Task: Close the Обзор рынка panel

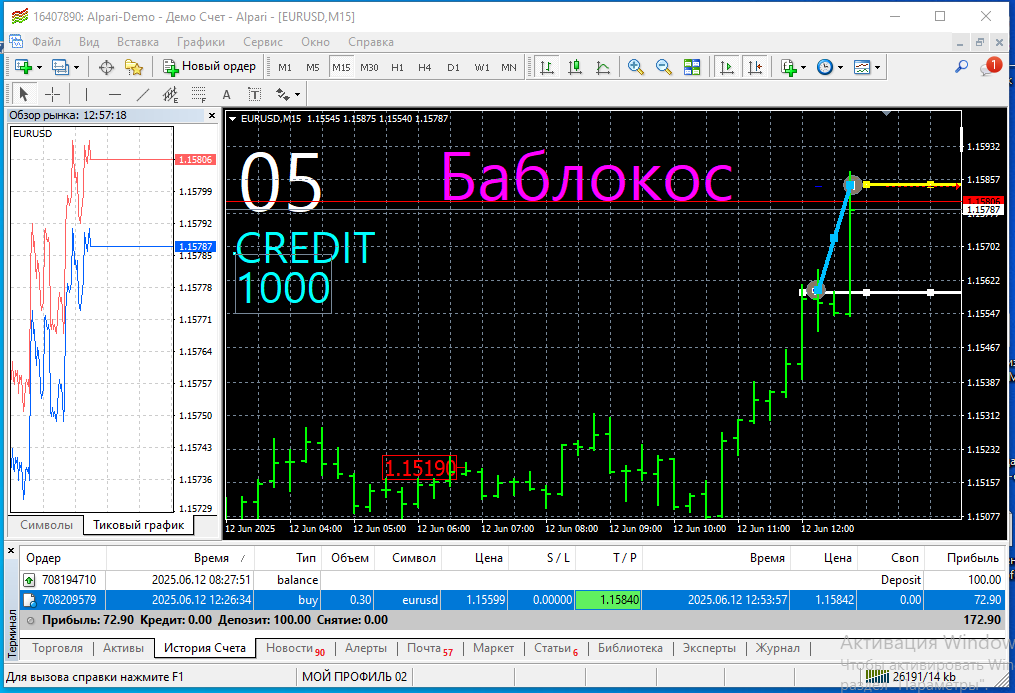Action: pos(212,115)
